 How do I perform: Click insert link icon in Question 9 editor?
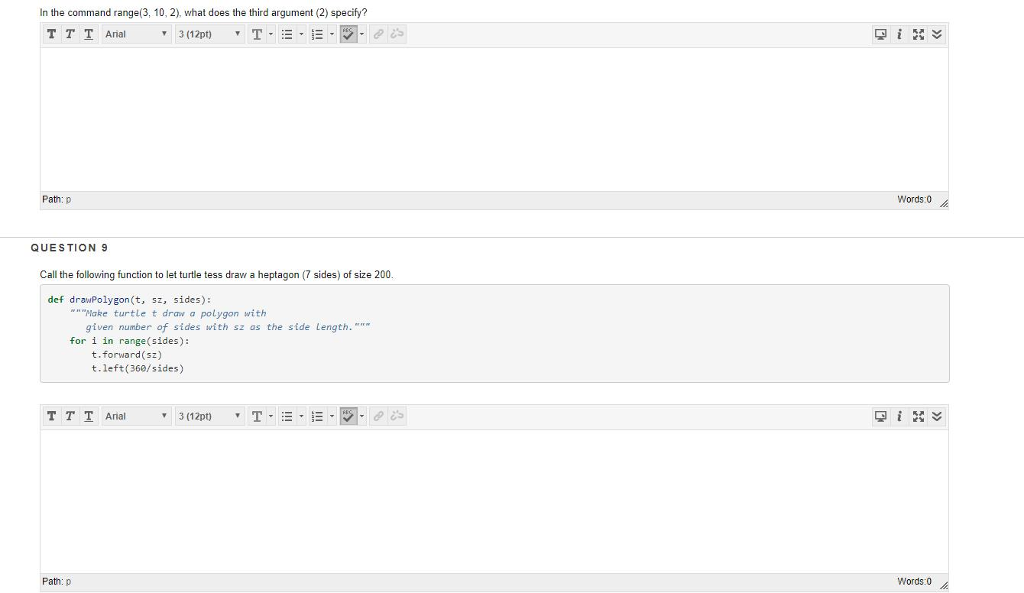coord(378,416)
